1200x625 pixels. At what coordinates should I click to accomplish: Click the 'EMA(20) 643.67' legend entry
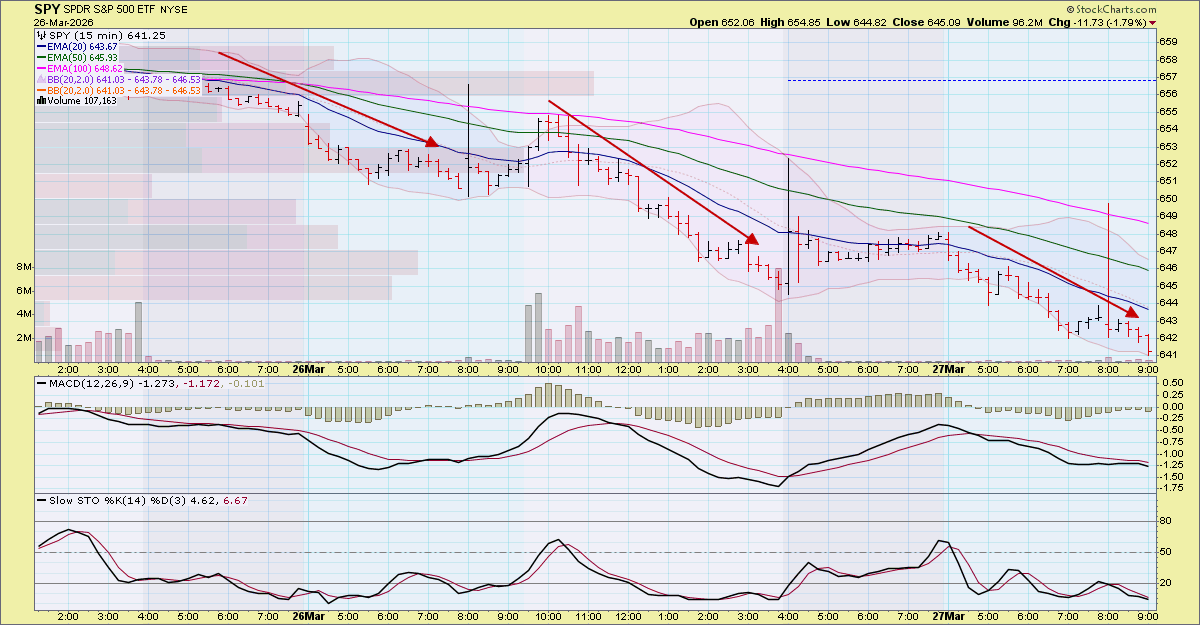(82, 47)
